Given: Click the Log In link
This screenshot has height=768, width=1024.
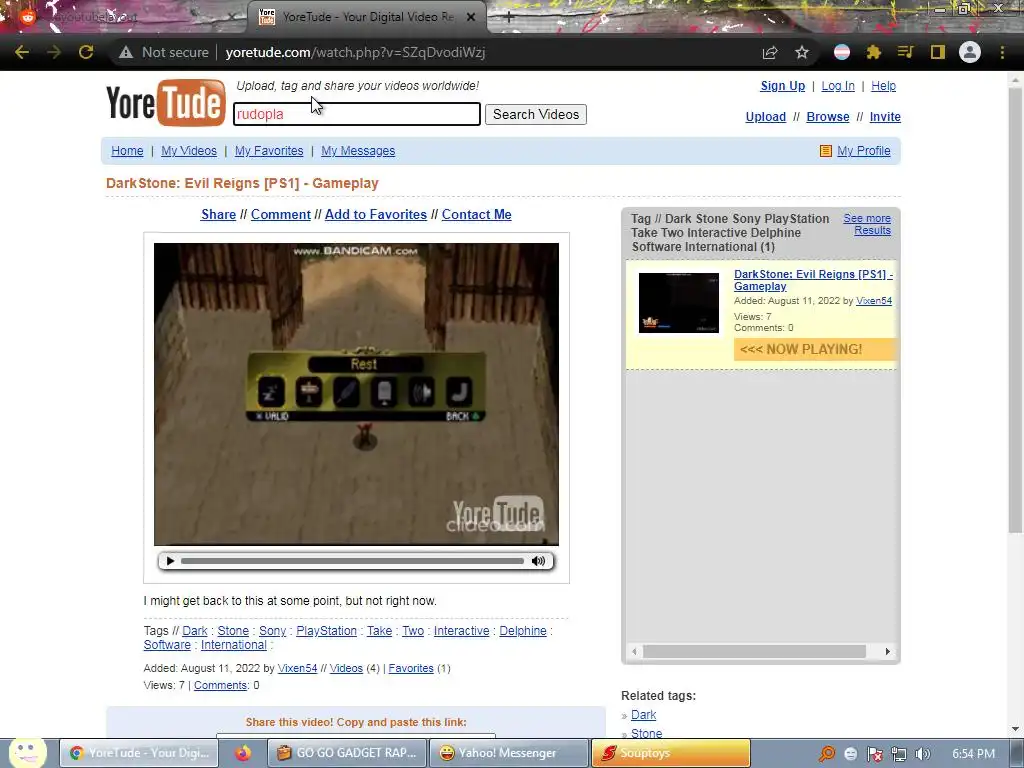Looking at the screenshot, I should click(838, 86).
